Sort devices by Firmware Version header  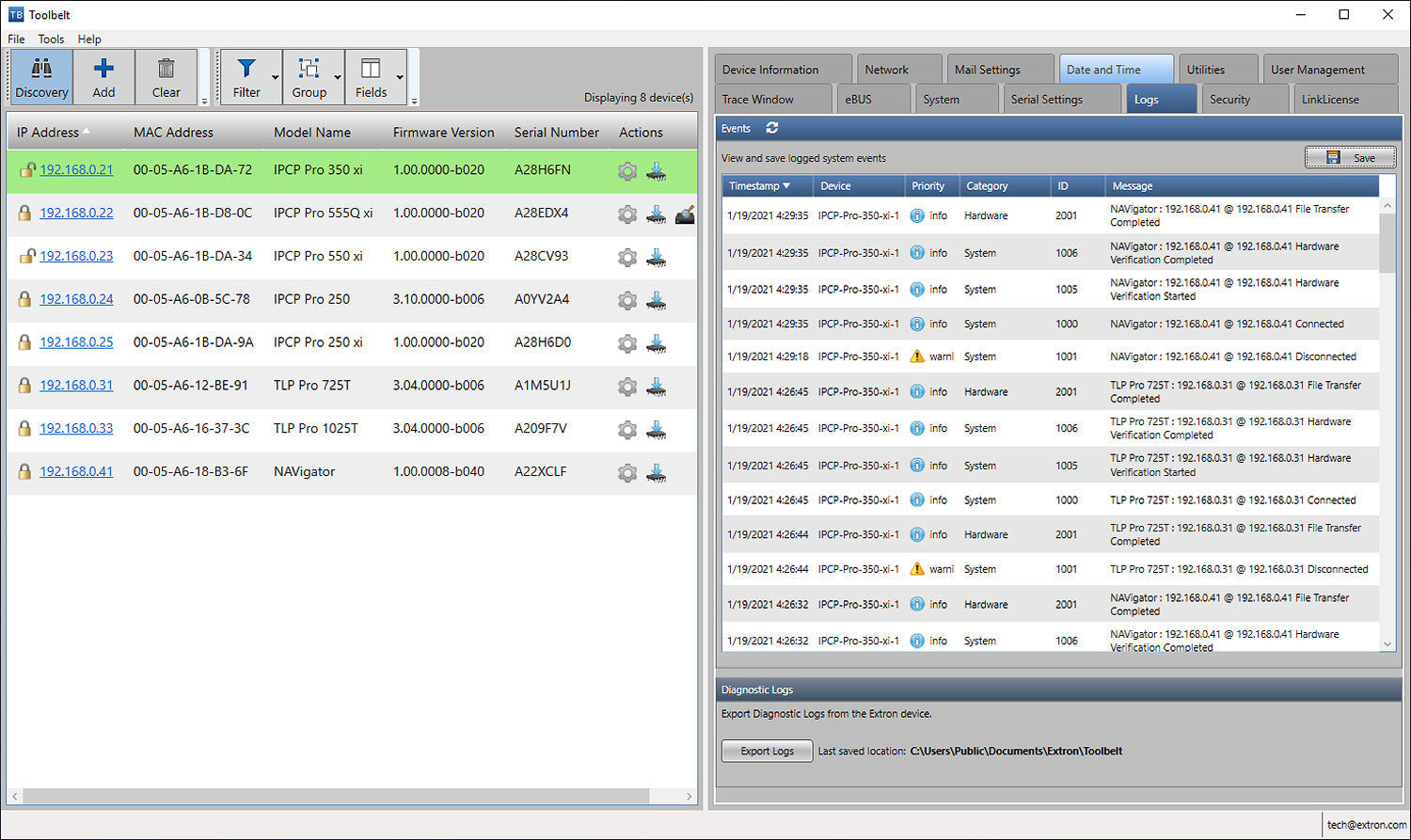pos(443,133)
